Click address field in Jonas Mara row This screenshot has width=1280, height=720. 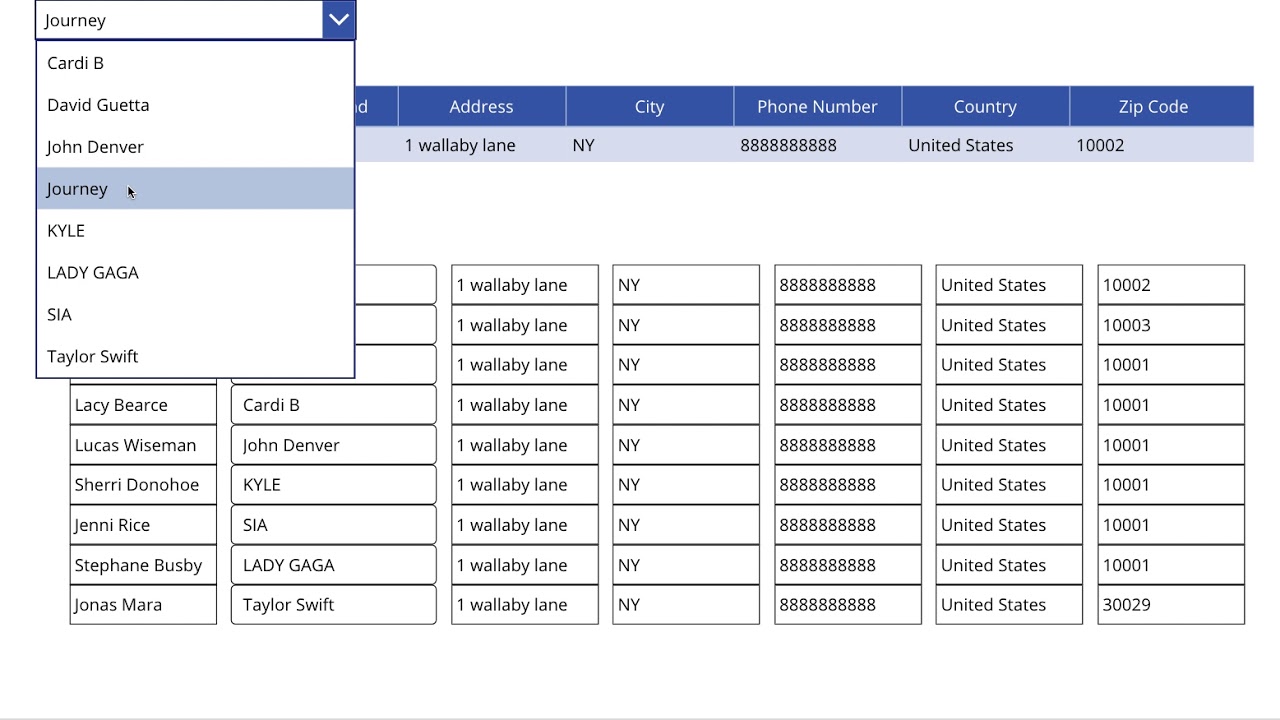click(525, 605)
